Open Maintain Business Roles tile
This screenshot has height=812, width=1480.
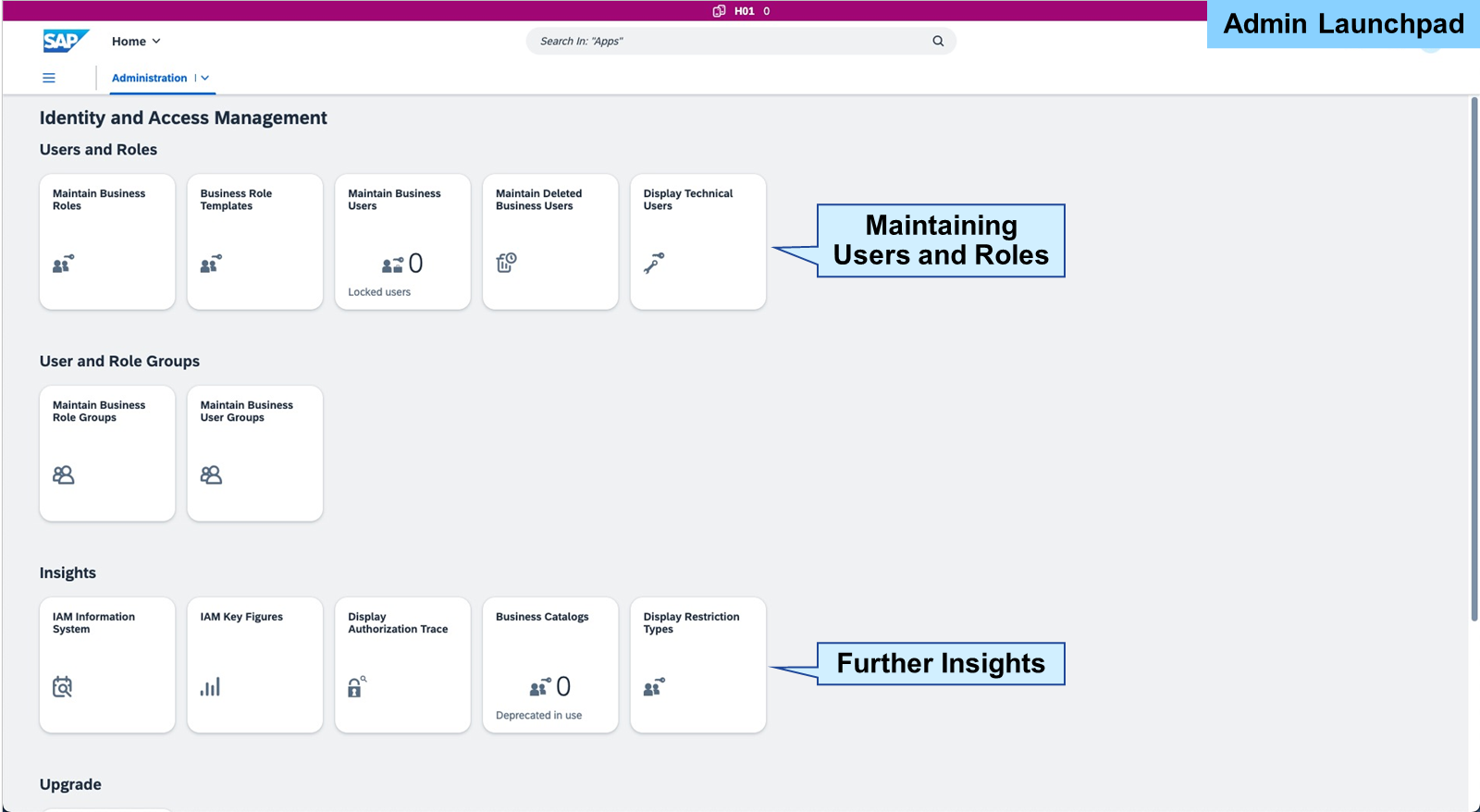pyautogui.click(x=107, y=241)
